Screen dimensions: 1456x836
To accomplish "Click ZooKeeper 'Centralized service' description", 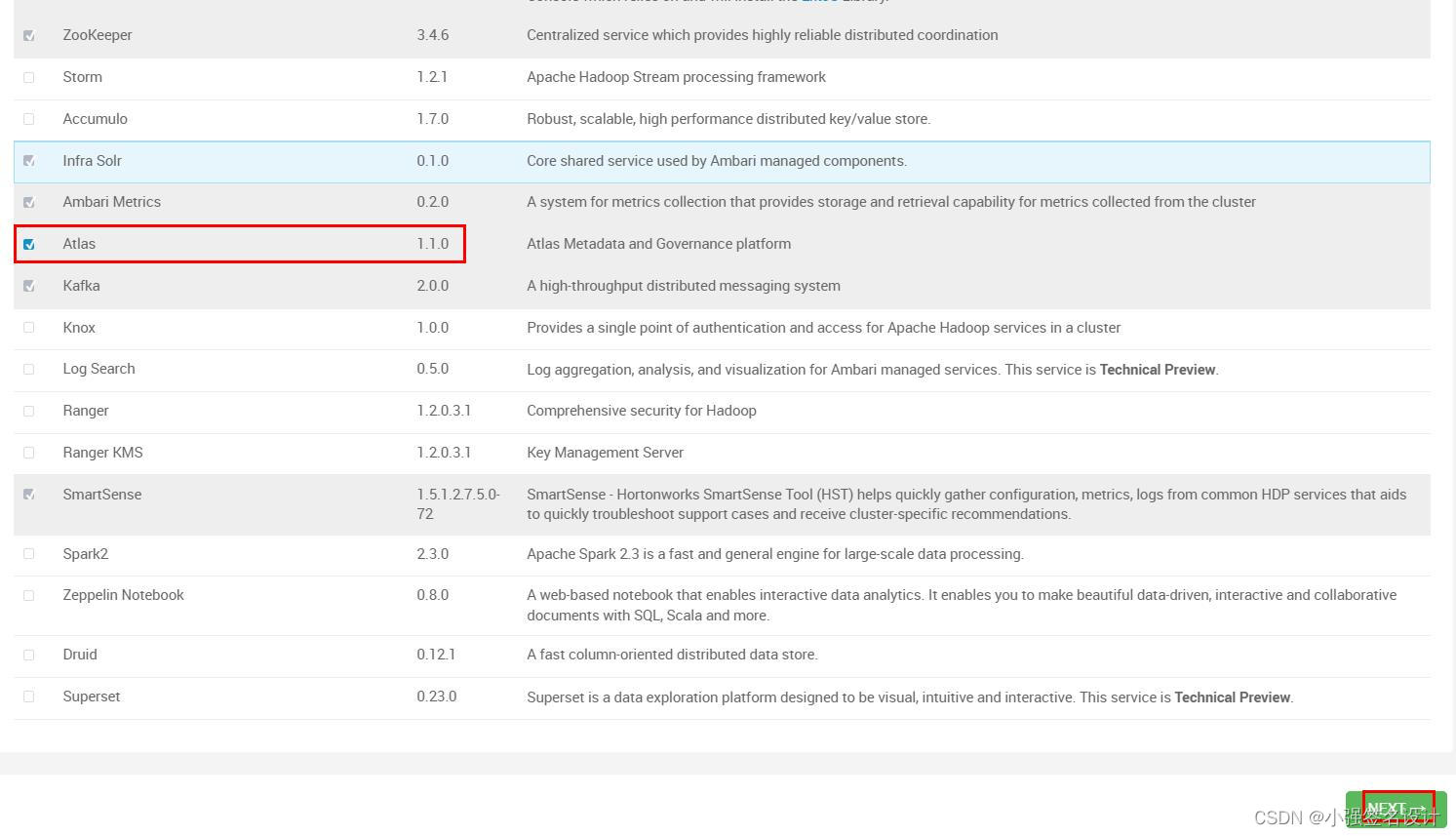I will point(763,35).
